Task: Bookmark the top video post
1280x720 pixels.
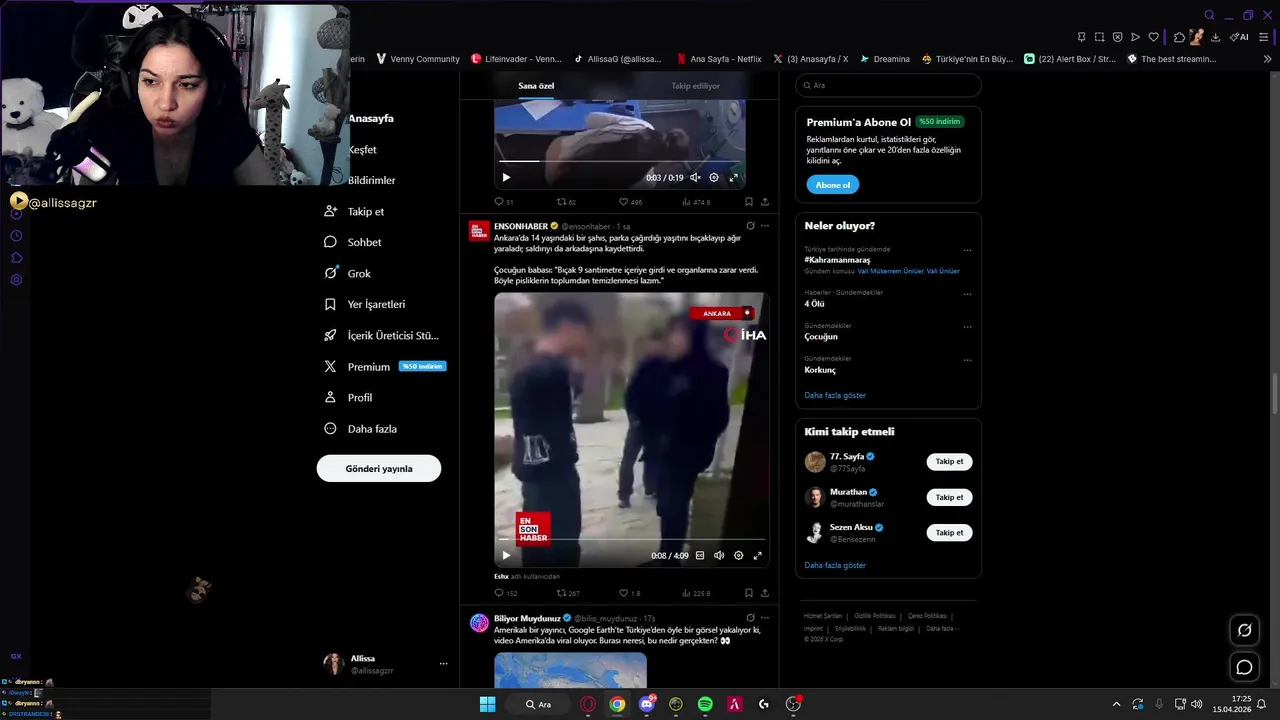Action: coord(748,202)
